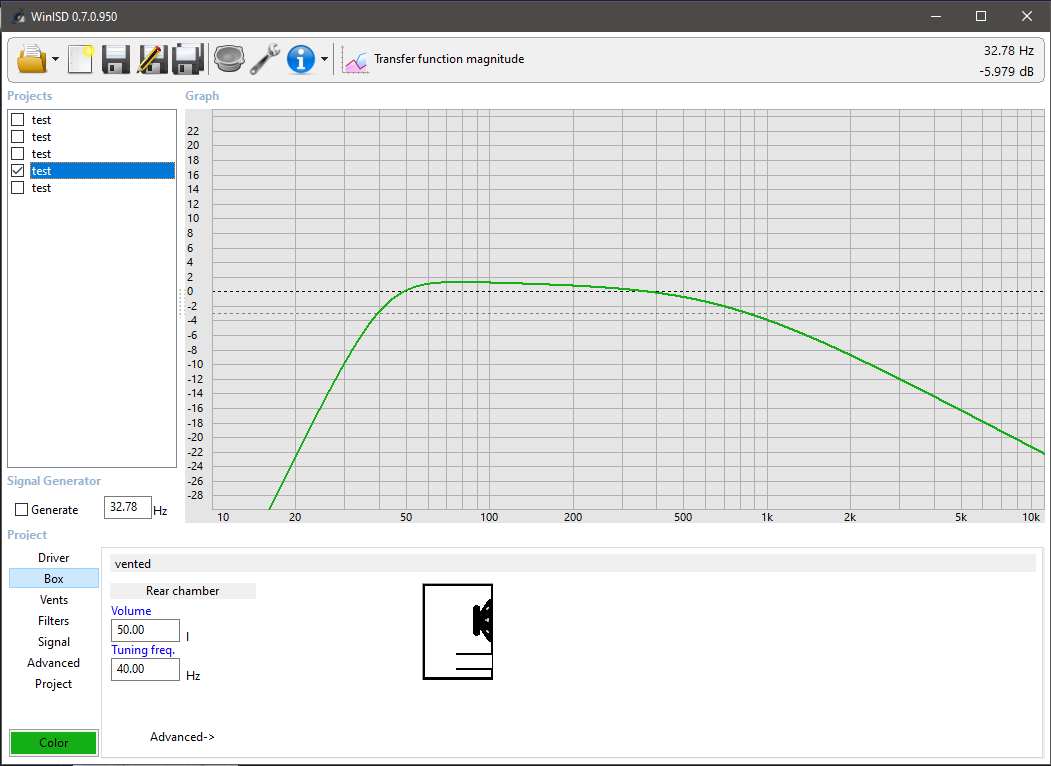Save all projects with the stacked-disks icon
The height and width of the screenshot is (766, 1051).
point(188,59)
